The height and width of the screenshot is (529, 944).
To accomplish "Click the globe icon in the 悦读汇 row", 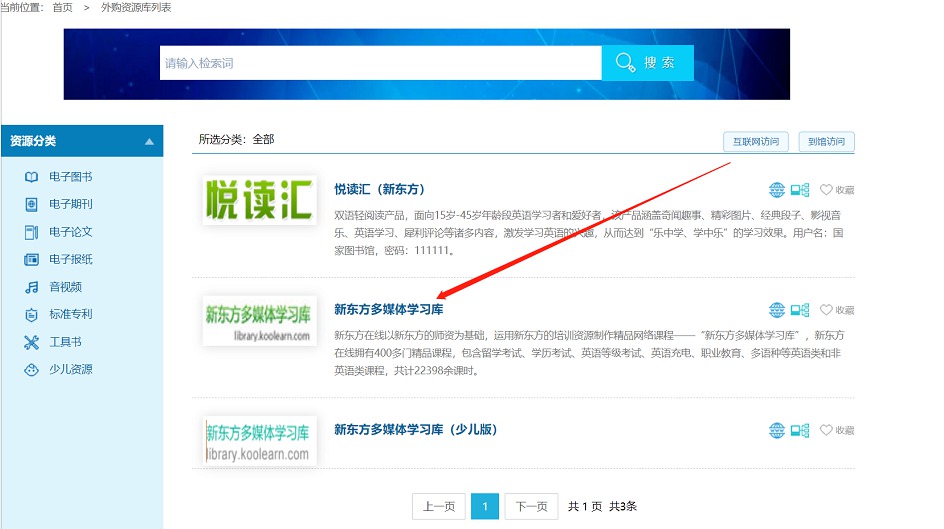I will [x=777, y=190].
